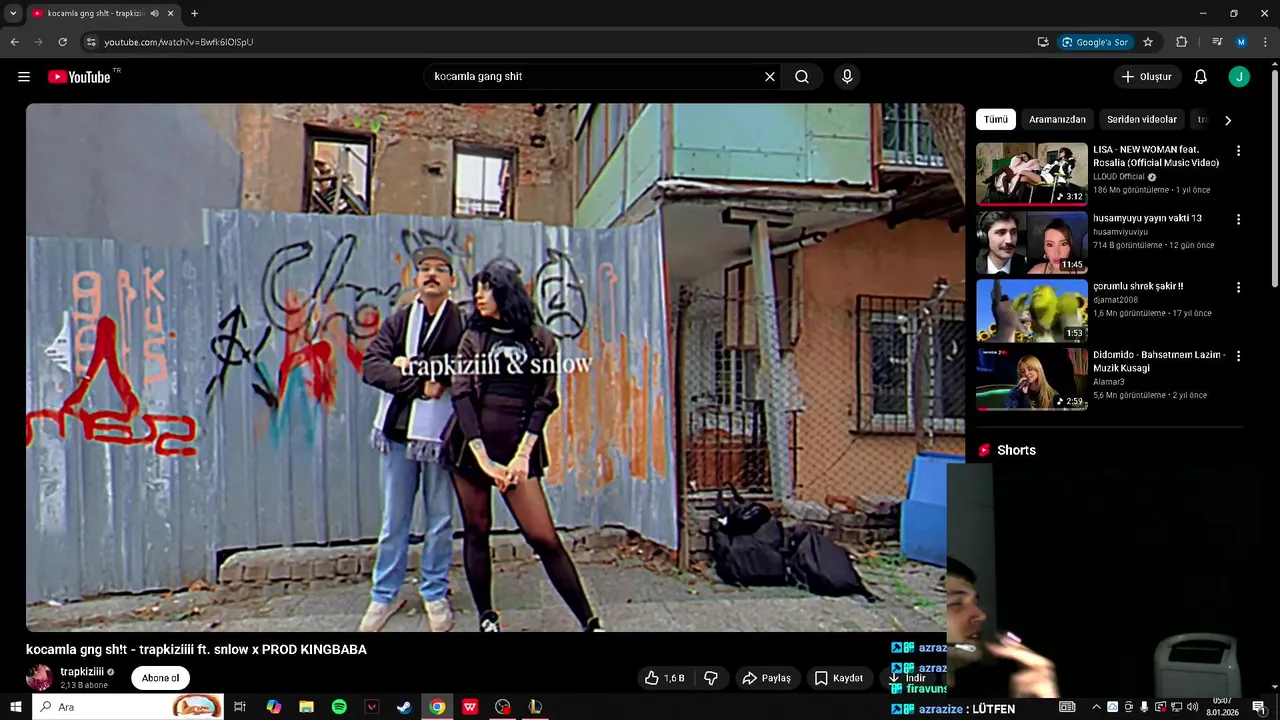Open the trapkiziiii channel name link
The width and height of the screenshot is (1280, 720).
tap(82, 672)
